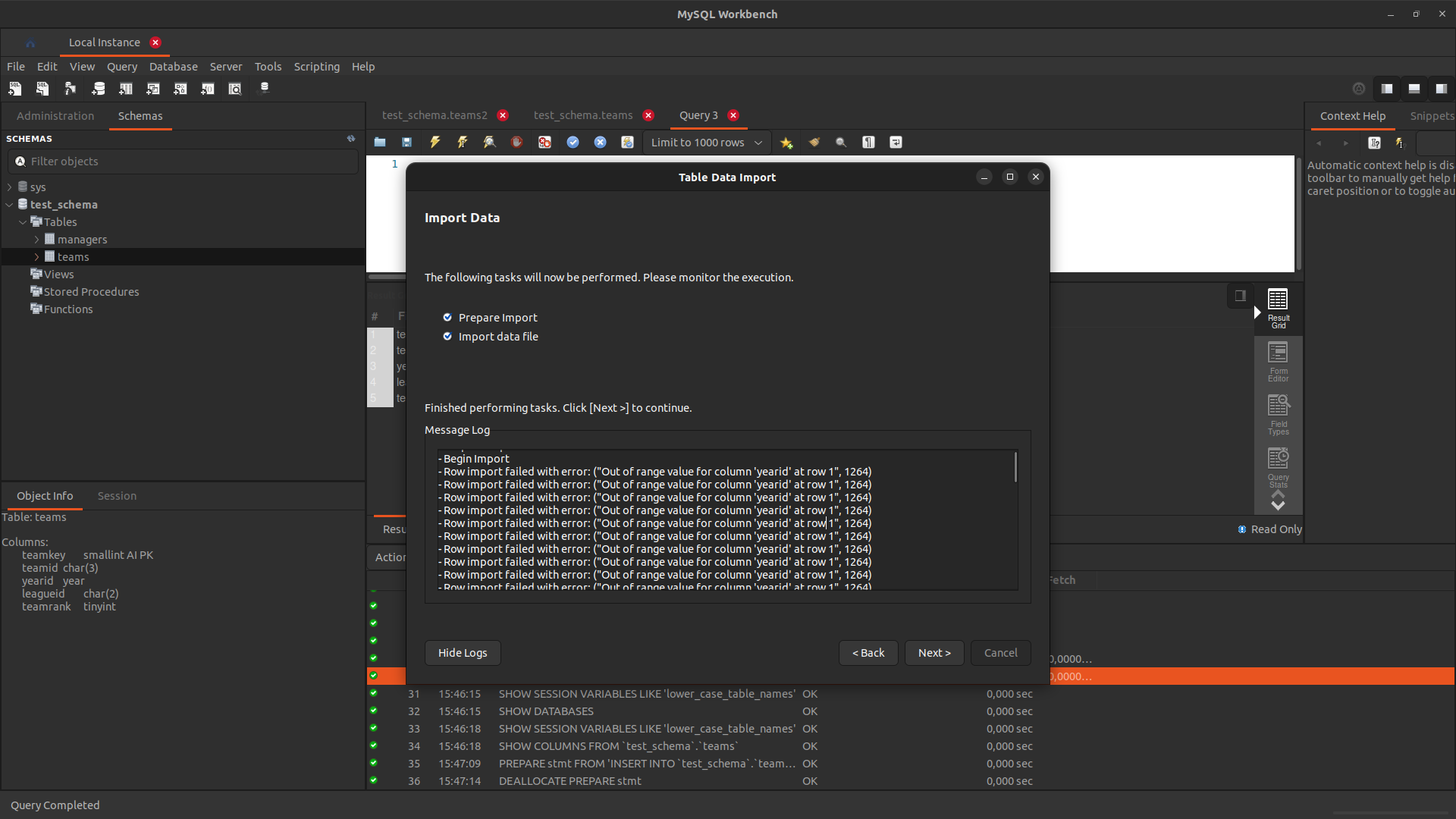Open the Database menu

(x=173, y=67)
